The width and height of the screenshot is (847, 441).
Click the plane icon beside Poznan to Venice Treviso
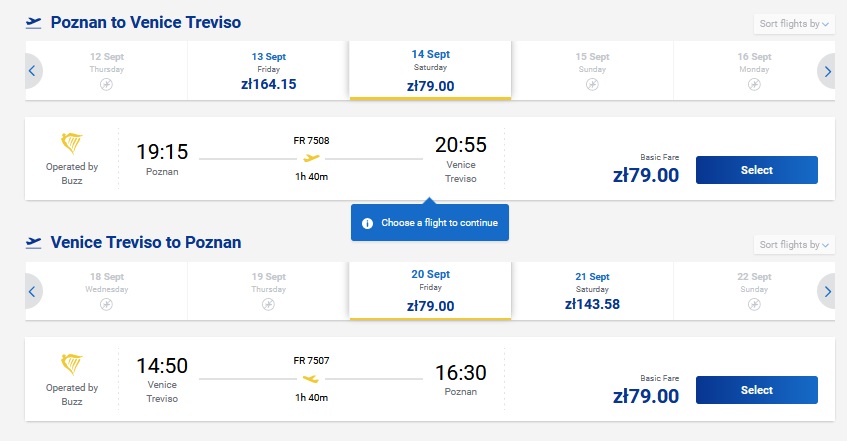[33, 23]
